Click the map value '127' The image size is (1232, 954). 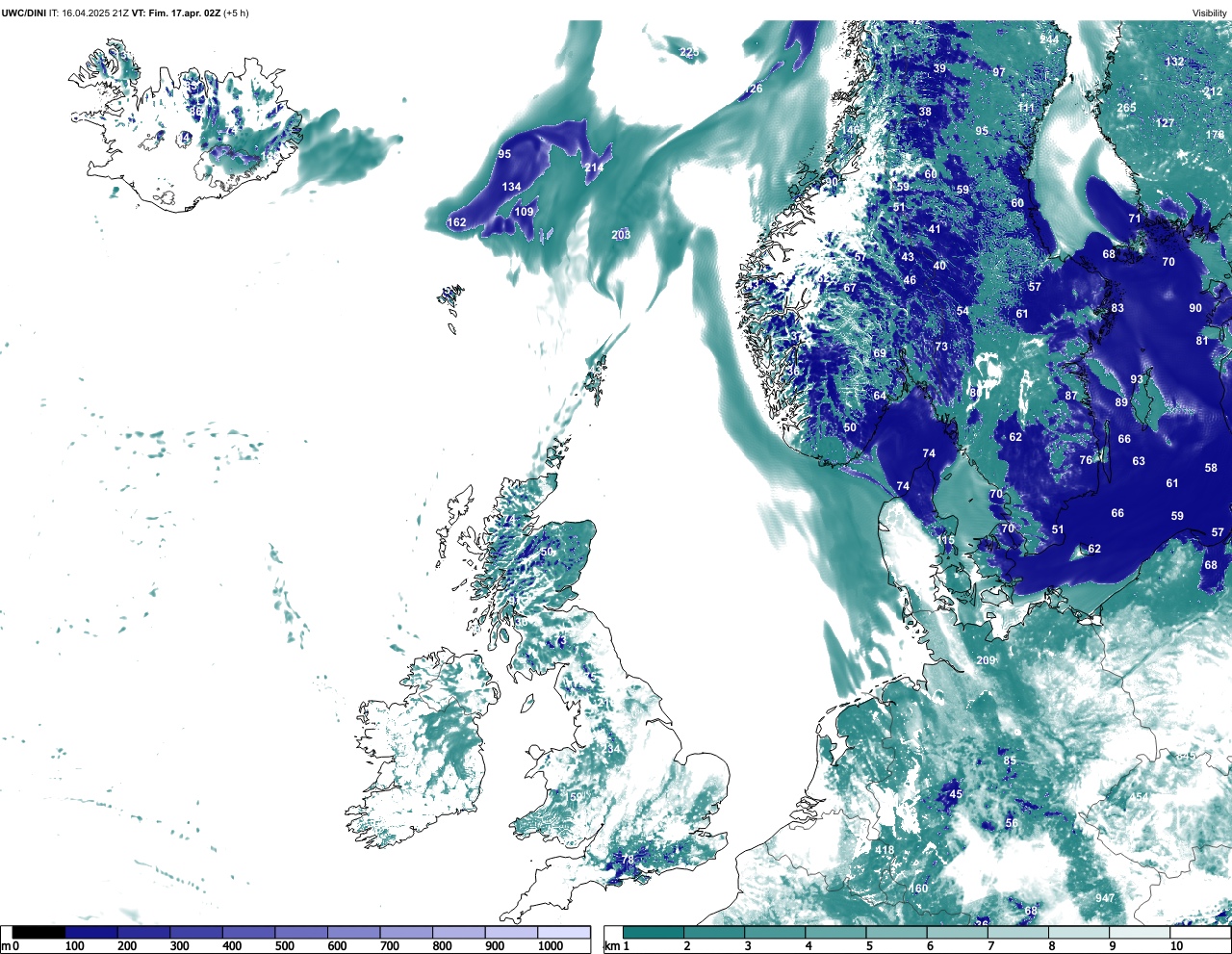tap(1165, 123)
